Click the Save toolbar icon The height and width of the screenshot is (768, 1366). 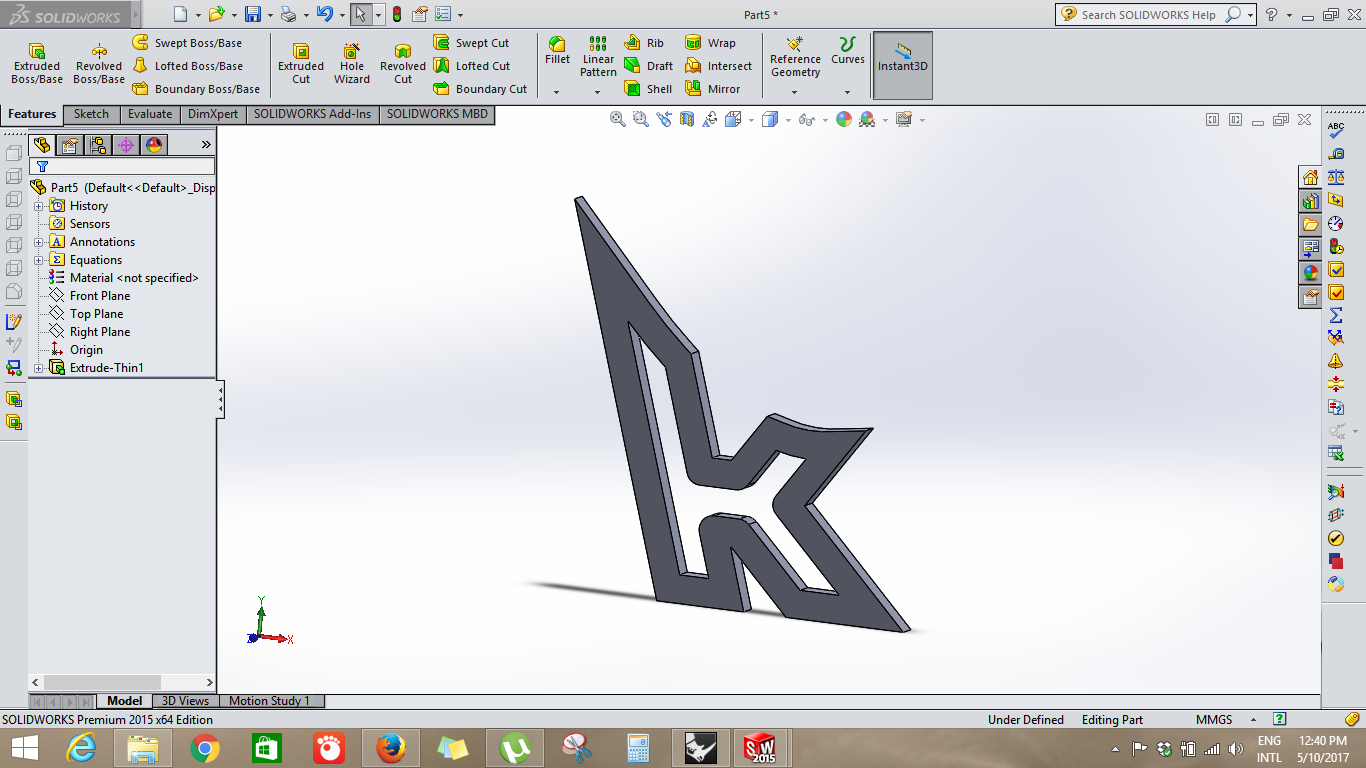click(253, 14)
